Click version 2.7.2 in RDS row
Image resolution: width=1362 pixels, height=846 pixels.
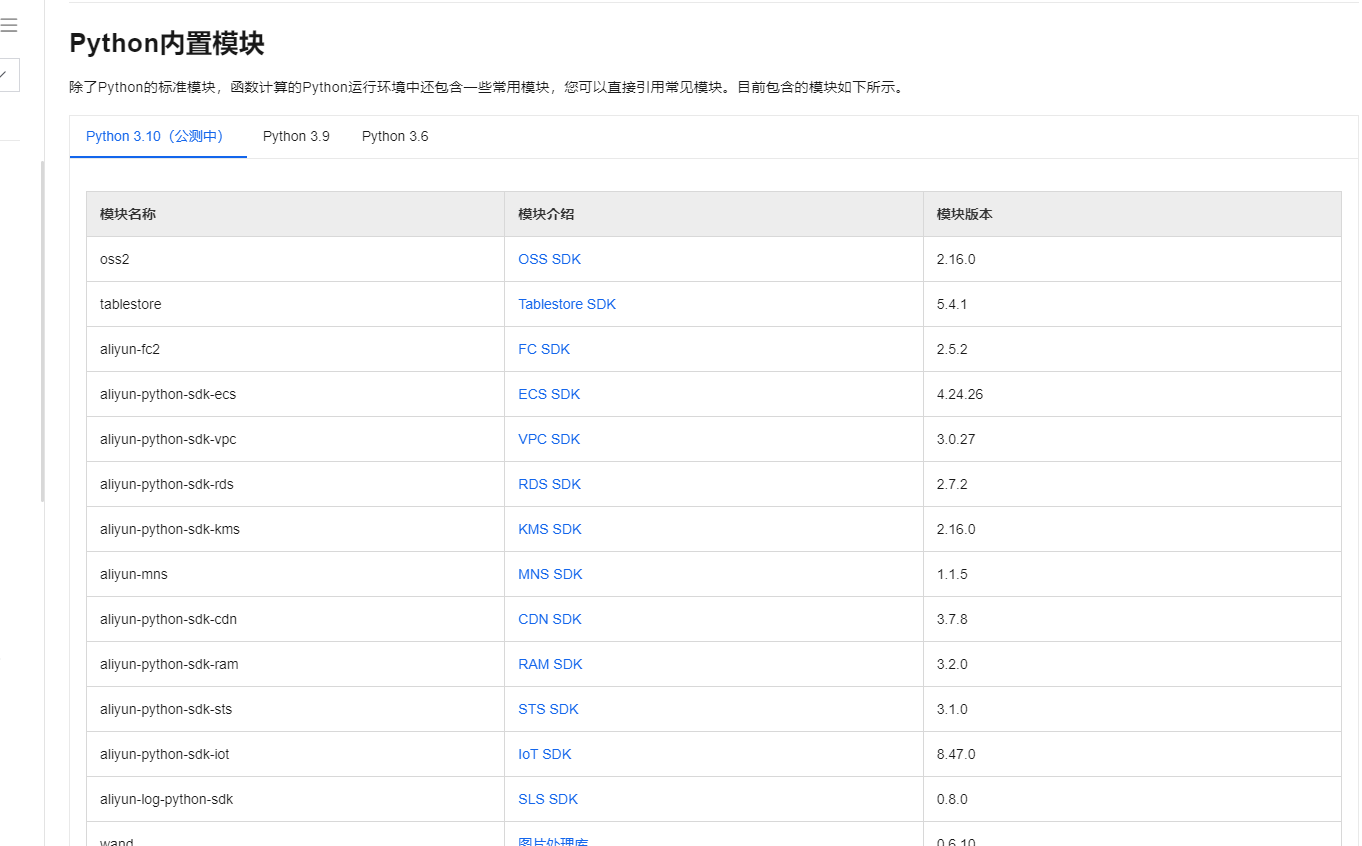(952, 484)
